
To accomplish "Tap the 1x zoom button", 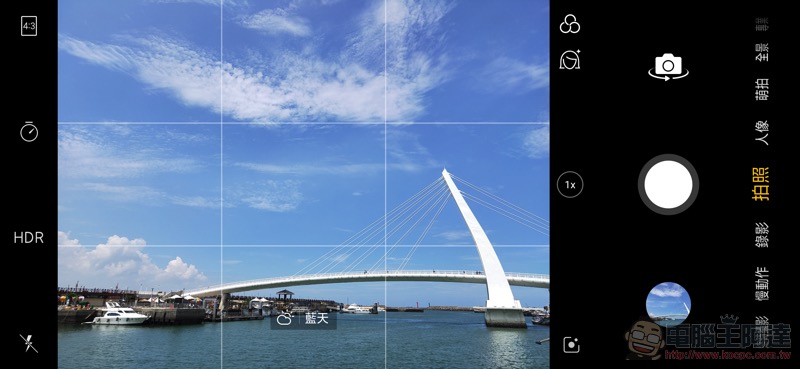I will [x=570, y=185].
